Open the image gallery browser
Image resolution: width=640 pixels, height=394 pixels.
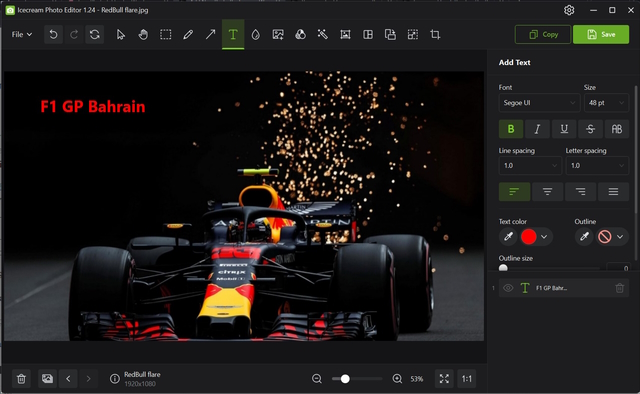point(47,379)
